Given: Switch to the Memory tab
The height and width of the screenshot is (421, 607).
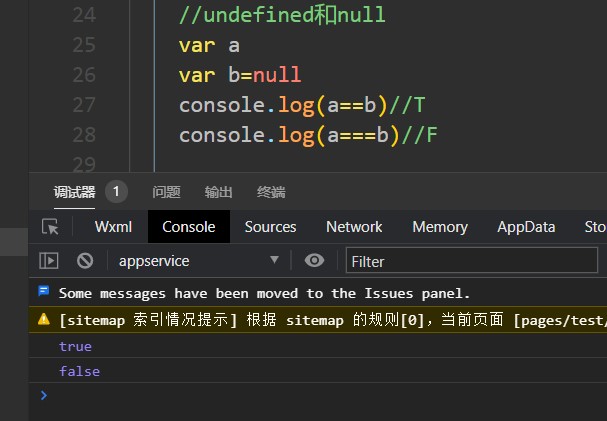Looking at the screenshot, I should 440,227.
